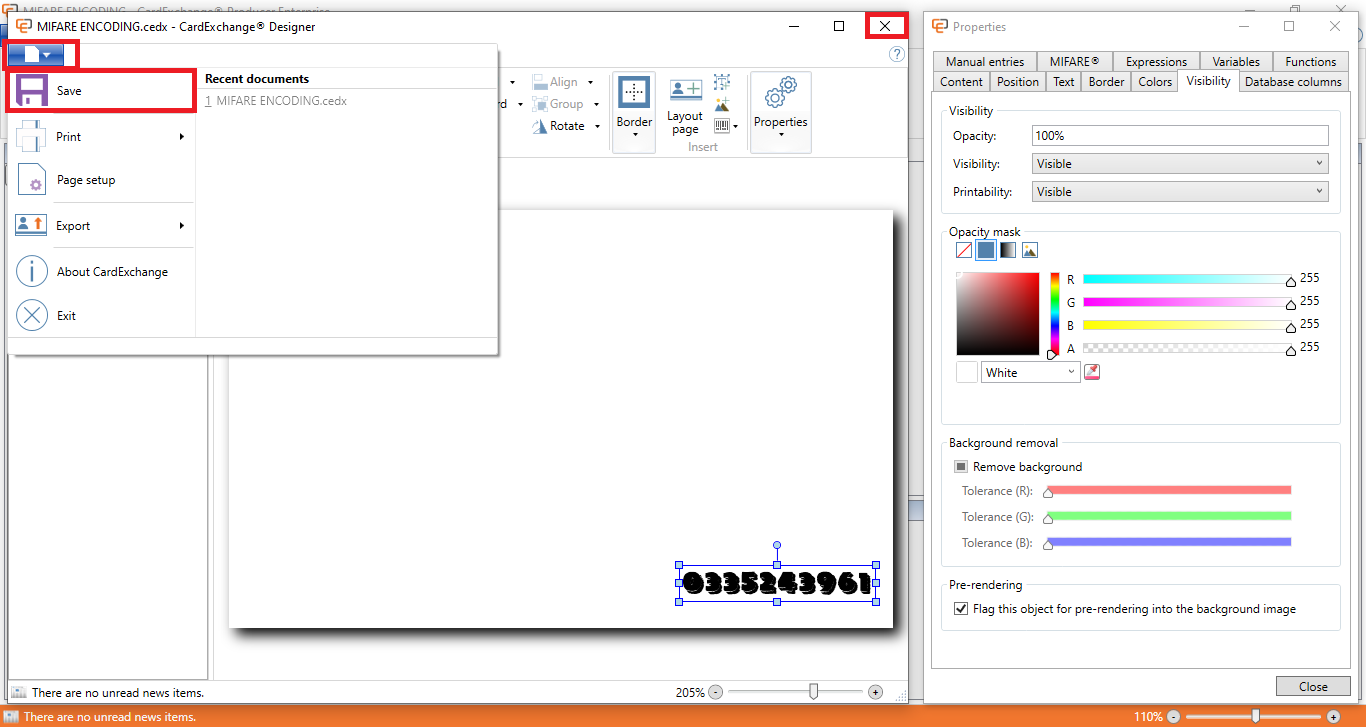Click the insert image object icon
Viewport: 1366px width, 727px height.
[722, 105]
